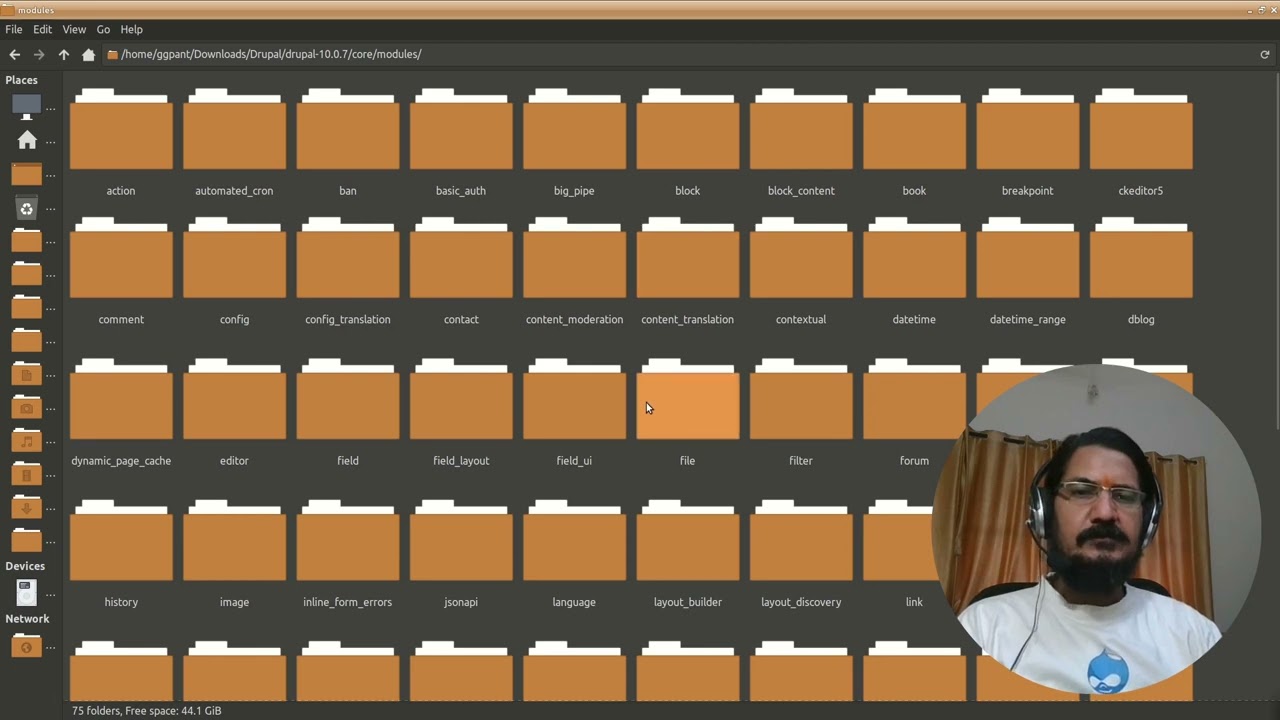1280x720 pixels.
Task: Go back using the left arrow
Action: pos(14,54)
